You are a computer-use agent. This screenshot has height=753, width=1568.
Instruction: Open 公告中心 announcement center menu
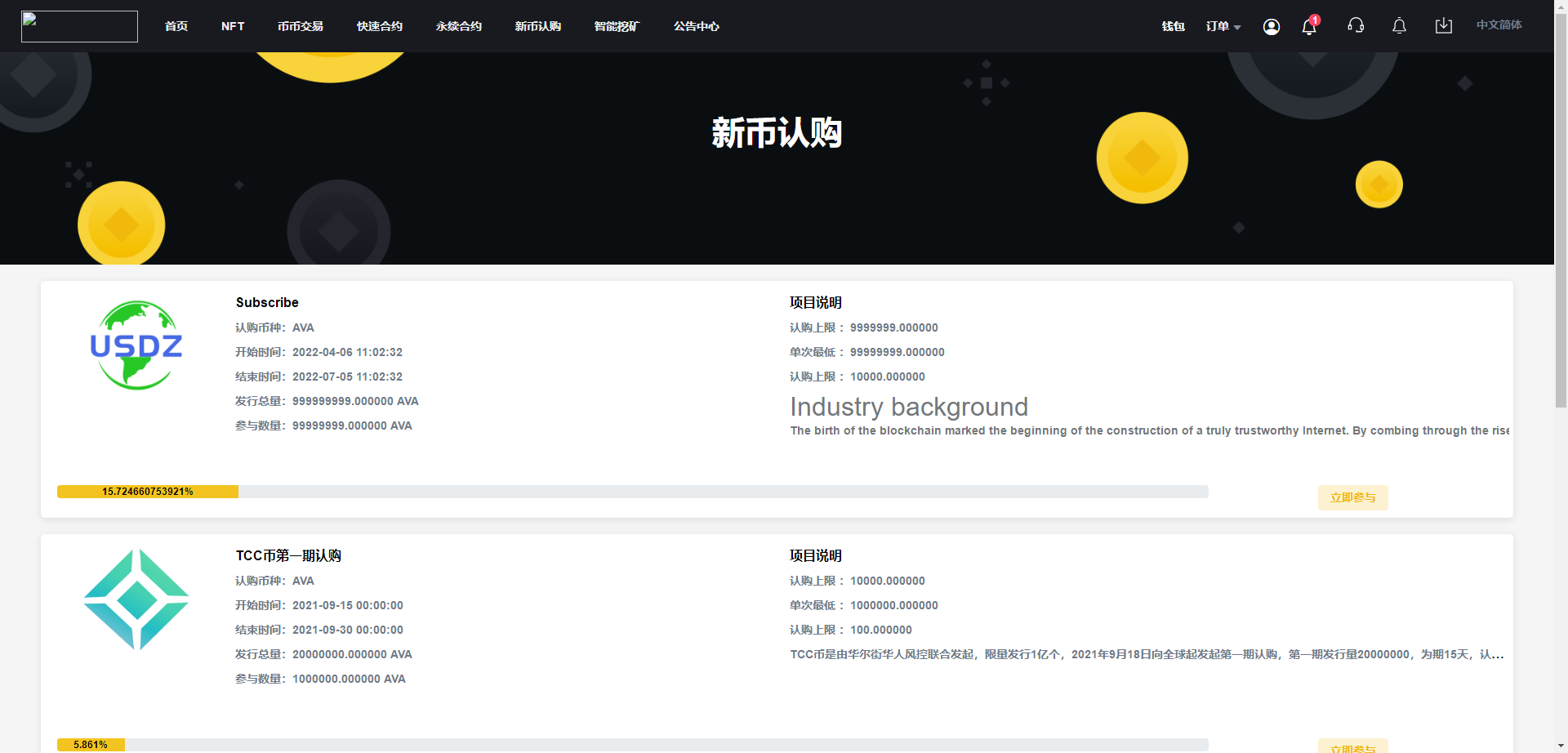pos(697,27)
